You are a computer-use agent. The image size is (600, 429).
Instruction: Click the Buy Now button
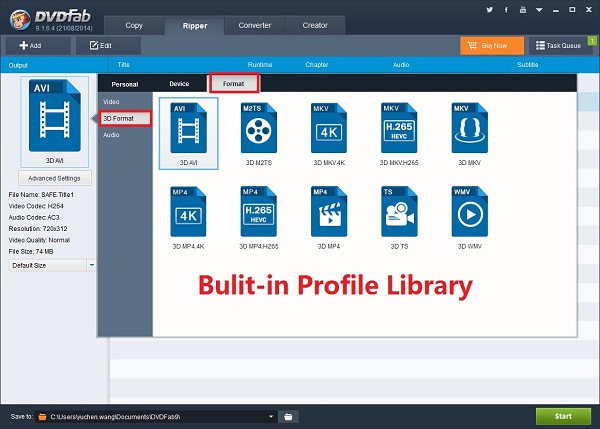tap(492, 46)
